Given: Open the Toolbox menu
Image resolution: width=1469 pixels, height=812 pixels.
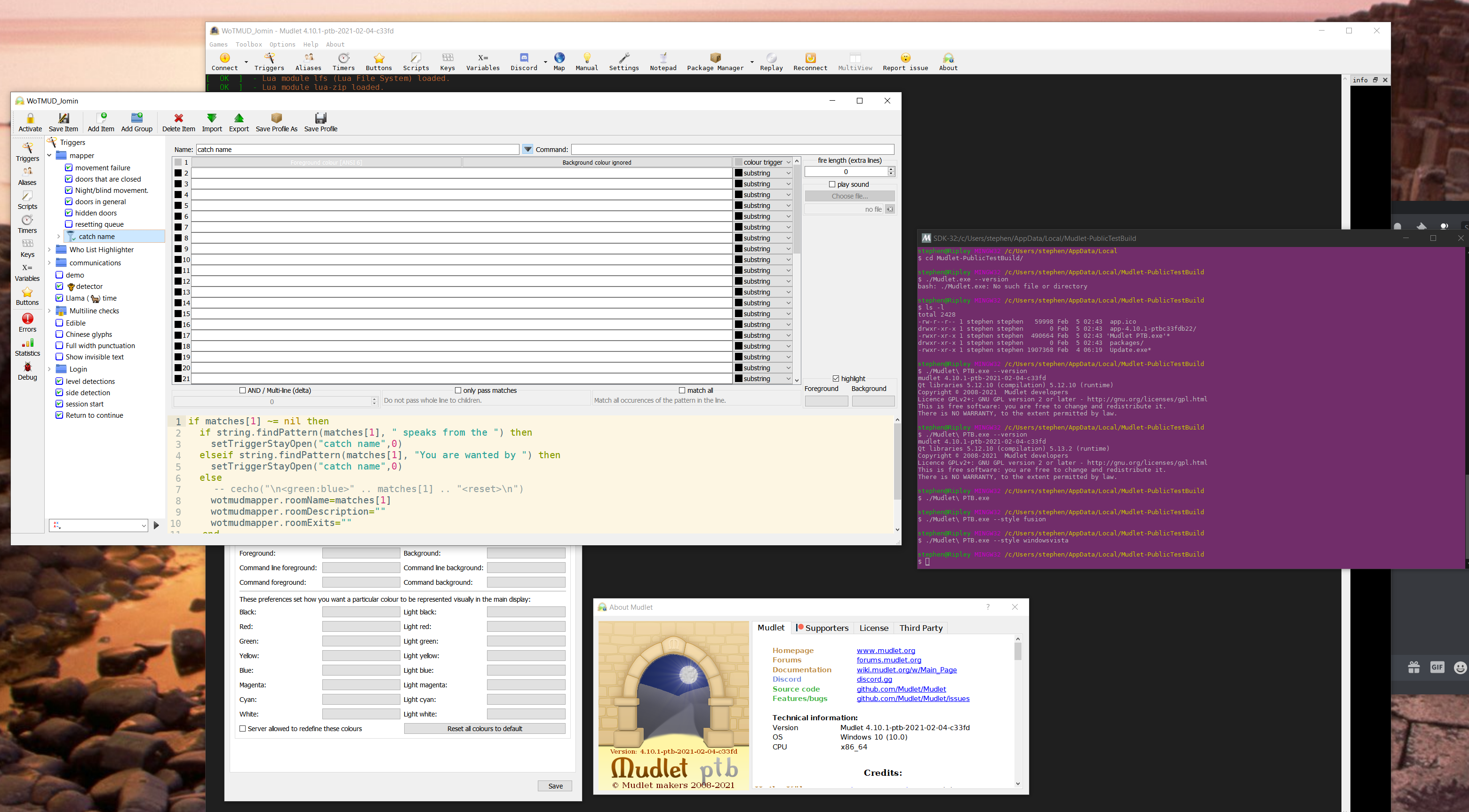Looking at the screenshot, I should click(248, 45).
